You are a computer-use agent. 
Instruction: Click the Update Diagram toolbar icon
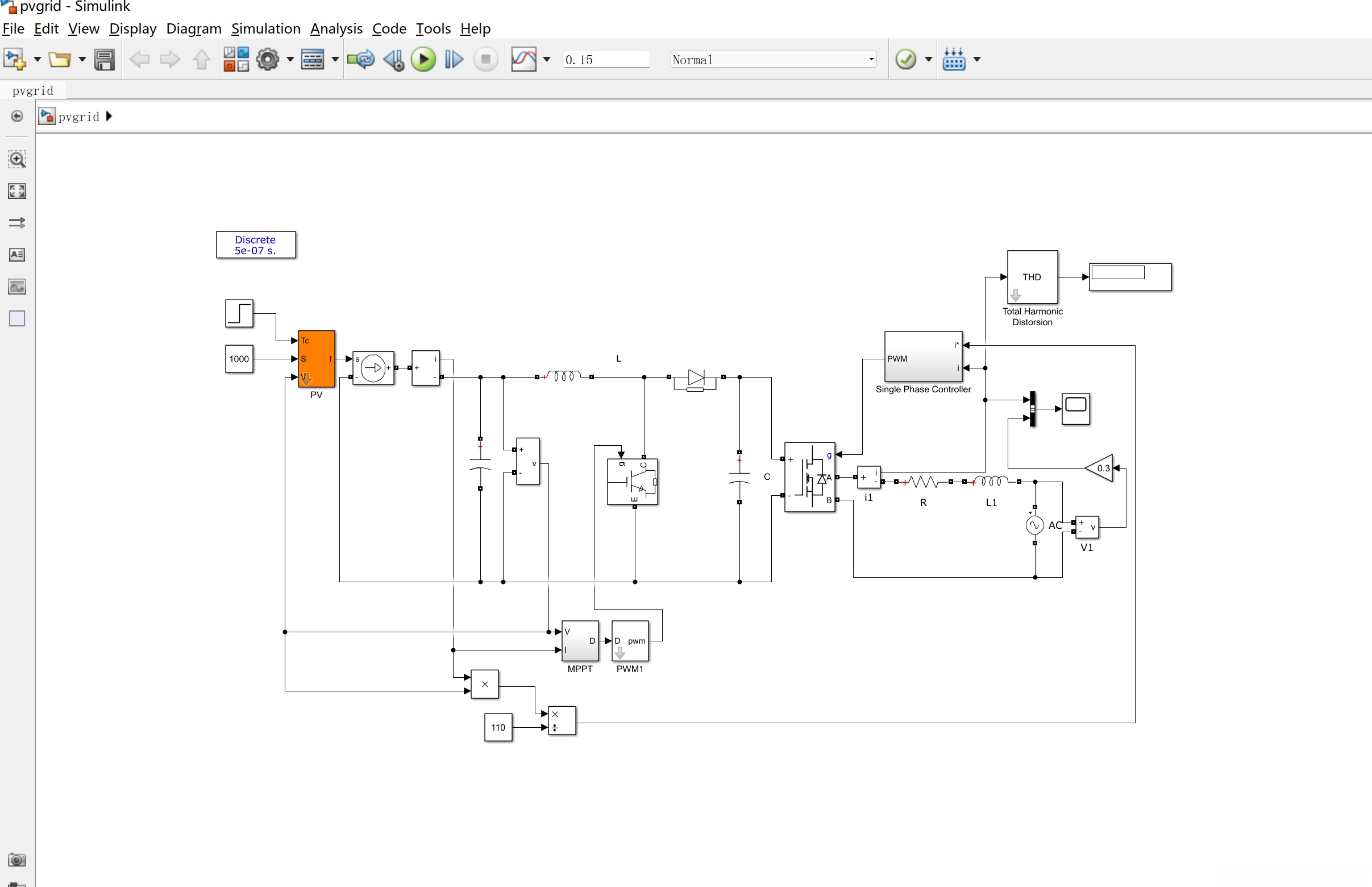(x=361, y=59)
